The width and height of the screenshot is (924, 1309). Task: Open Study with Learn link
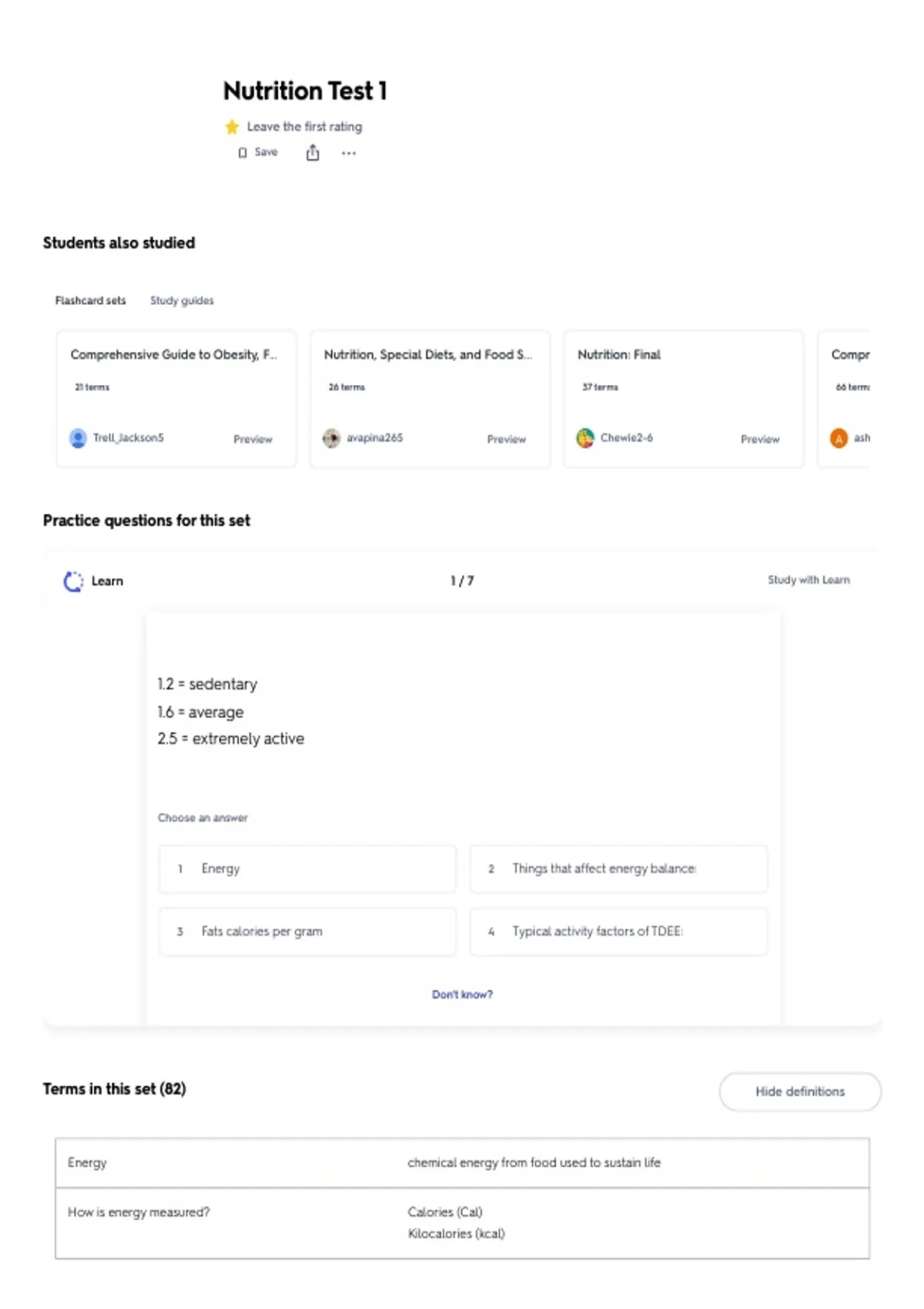808,580
